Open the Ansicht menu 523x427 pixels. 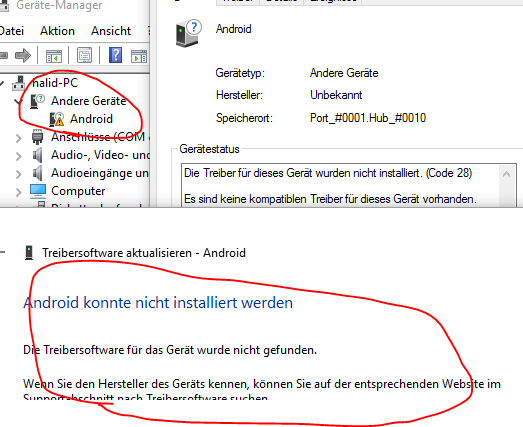click(111, 31)
